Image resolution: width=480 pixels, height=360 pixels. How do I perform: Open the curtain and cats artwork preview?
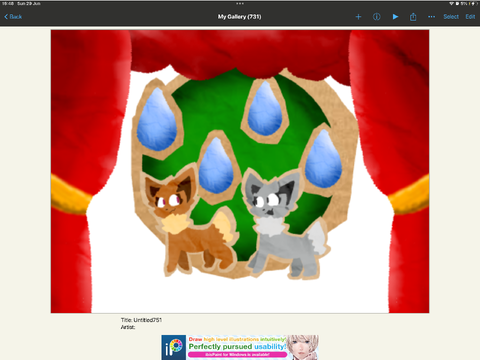click(x=240, y=171)
